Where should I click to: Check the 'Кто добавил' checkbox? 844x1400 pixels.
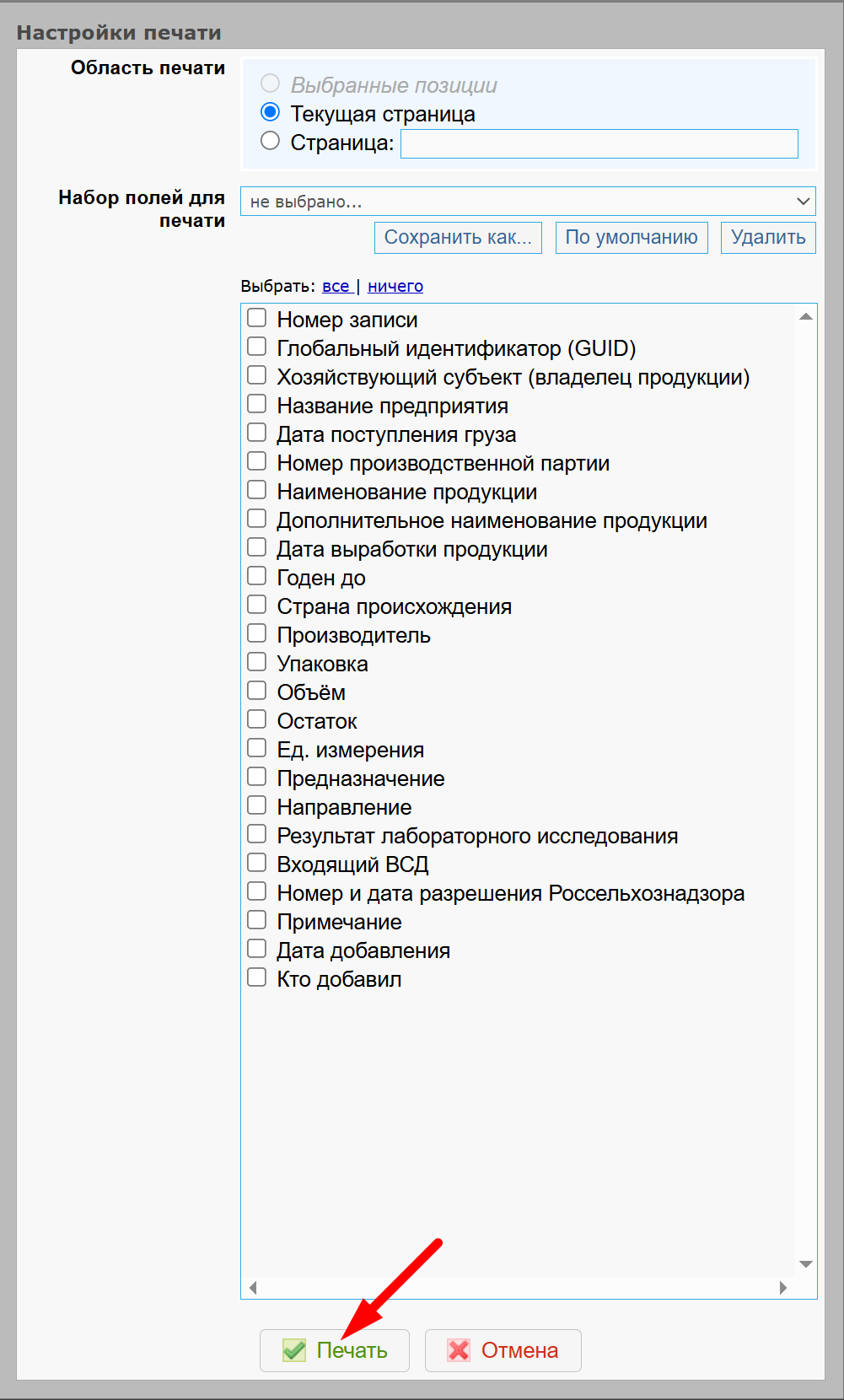click(x=256, y=977)
